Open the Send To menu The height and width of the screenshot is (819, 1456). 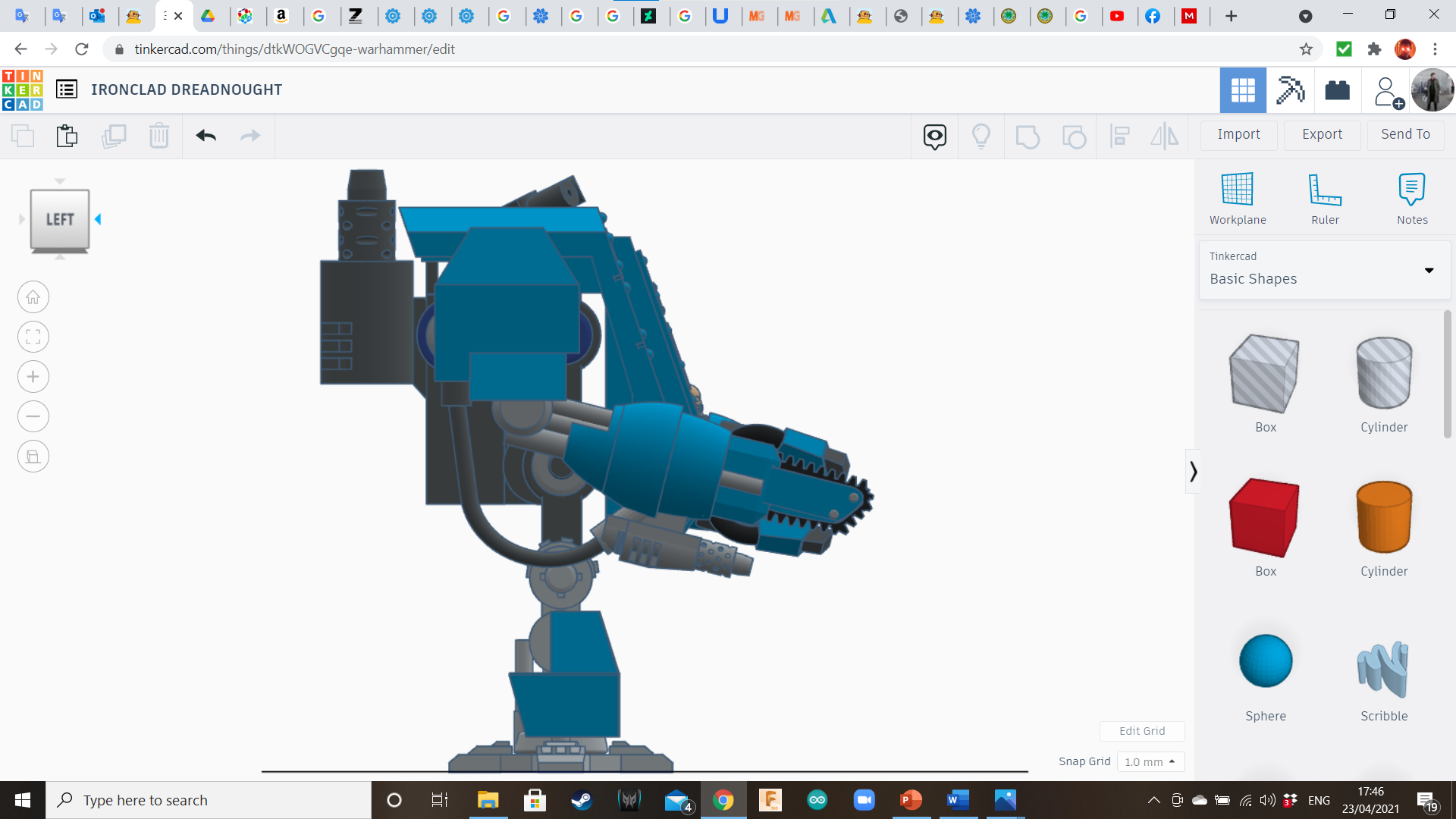(1405, 134)
